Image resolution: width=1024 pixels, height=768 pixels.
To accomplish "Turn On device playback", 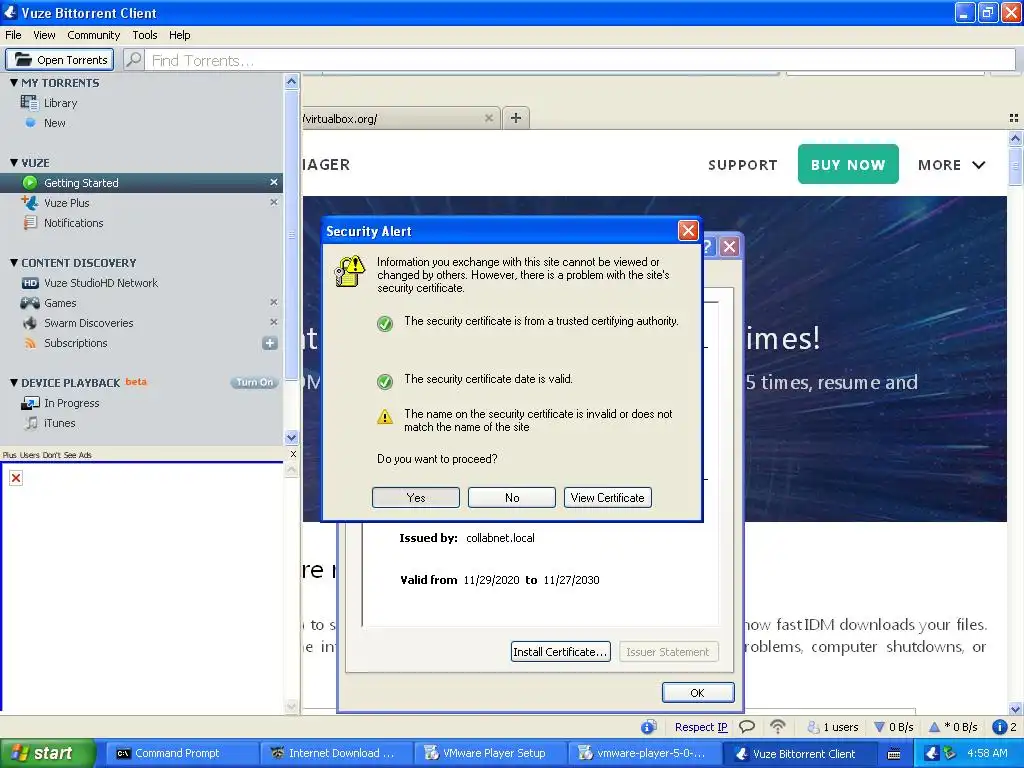I will [254, 383].
